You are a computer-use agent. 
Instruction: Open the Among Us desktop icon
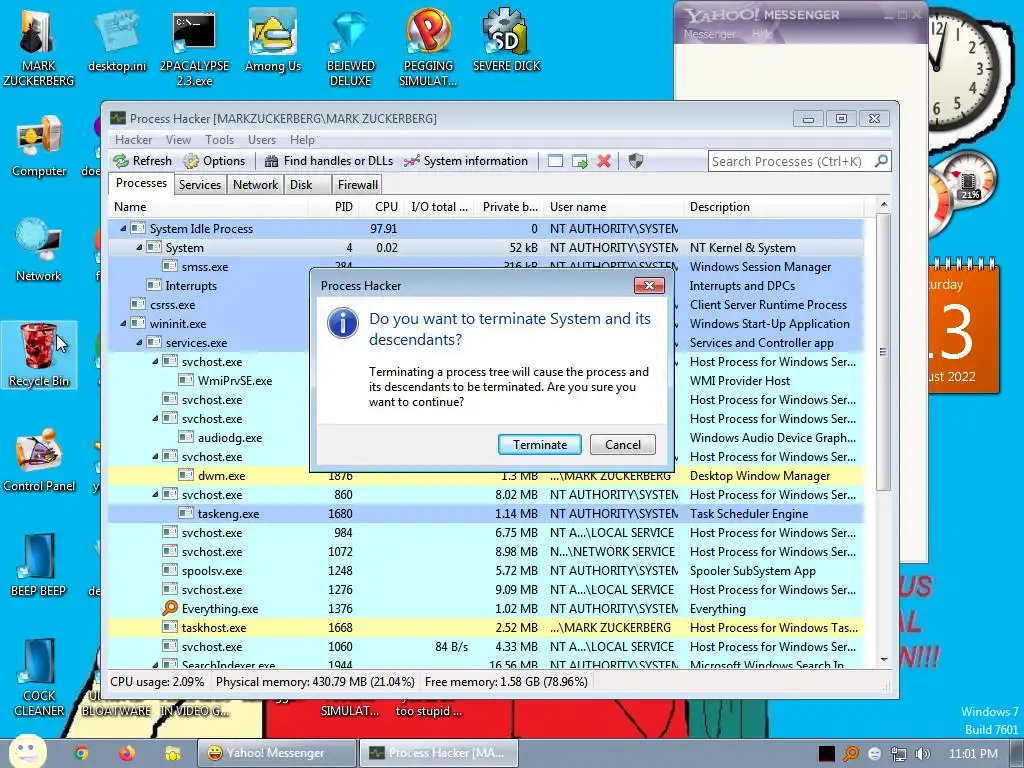click(x=273, y=40)
